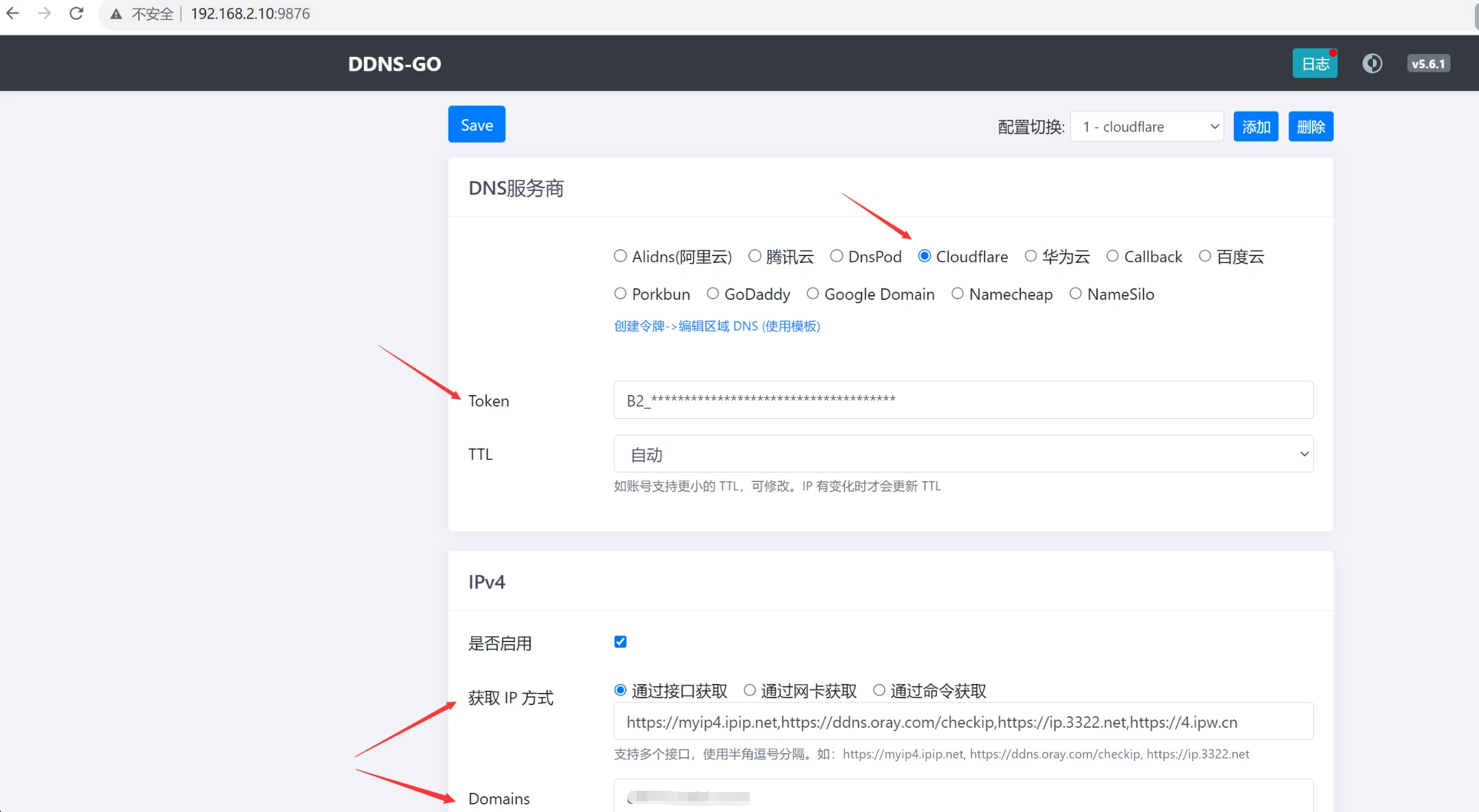Open the 配置切换 config dropdown
The width and height of the screenshot is (1479, 812).
point(1147,127)
